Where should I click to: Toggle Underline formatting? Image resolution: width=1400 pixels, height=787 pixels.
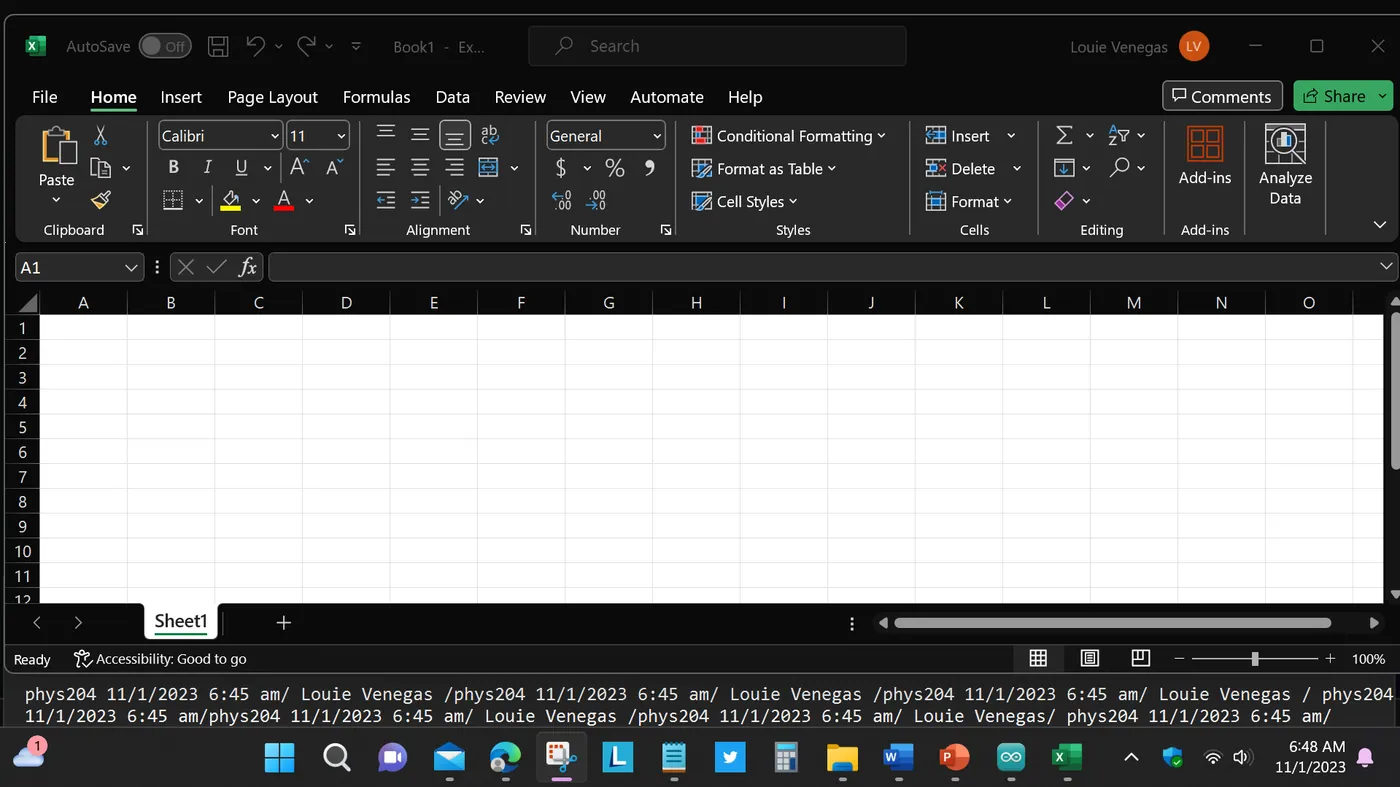[241, 168]
